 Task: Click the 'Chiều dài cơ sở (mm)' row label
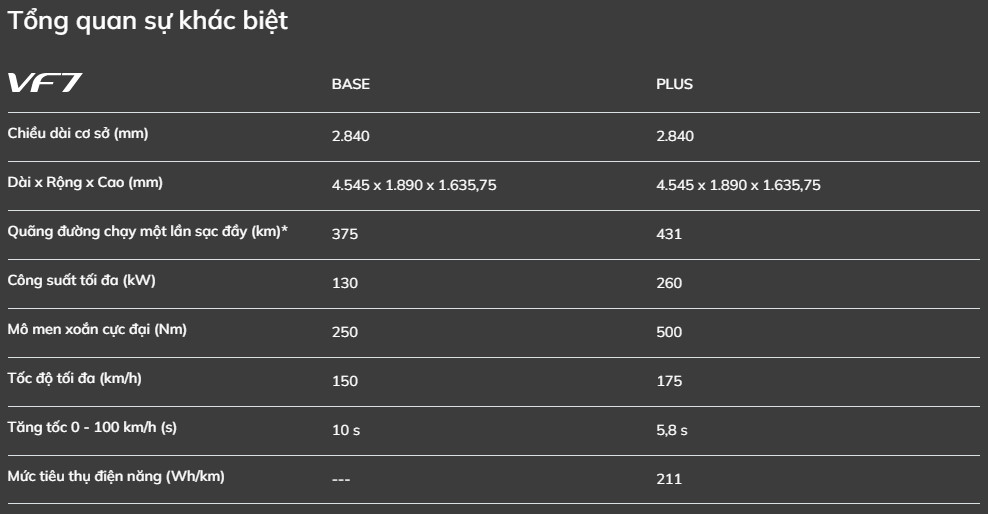pos(78,134)
